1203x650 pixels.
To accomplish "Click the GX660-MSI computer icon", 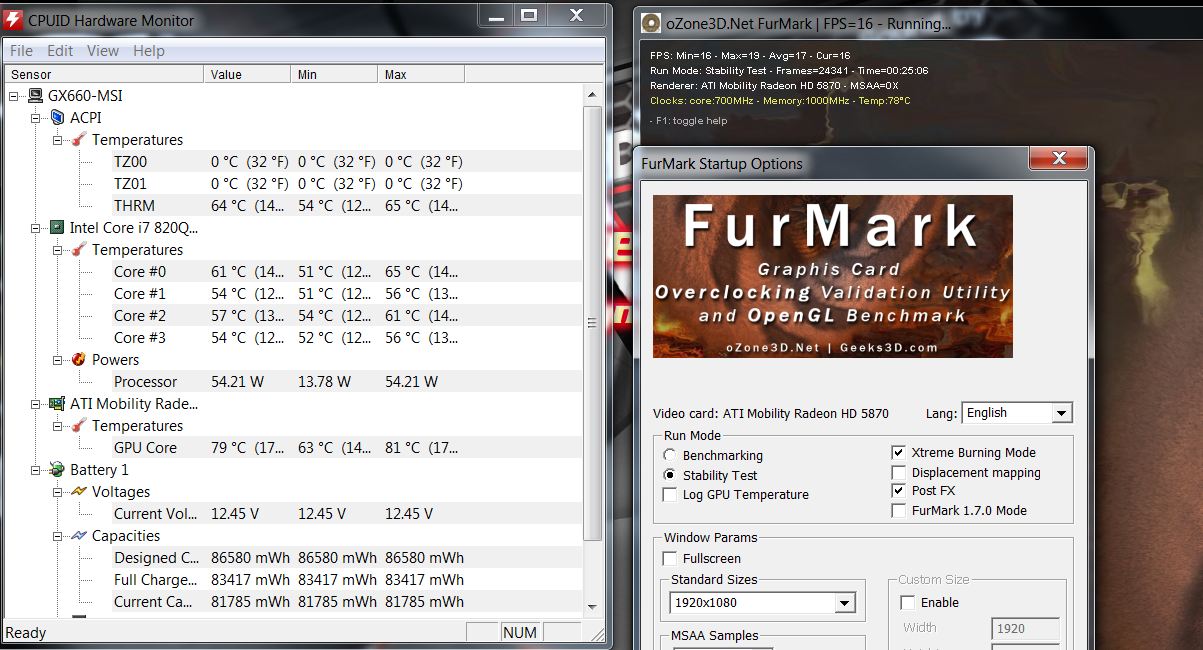I will point(35,96).
